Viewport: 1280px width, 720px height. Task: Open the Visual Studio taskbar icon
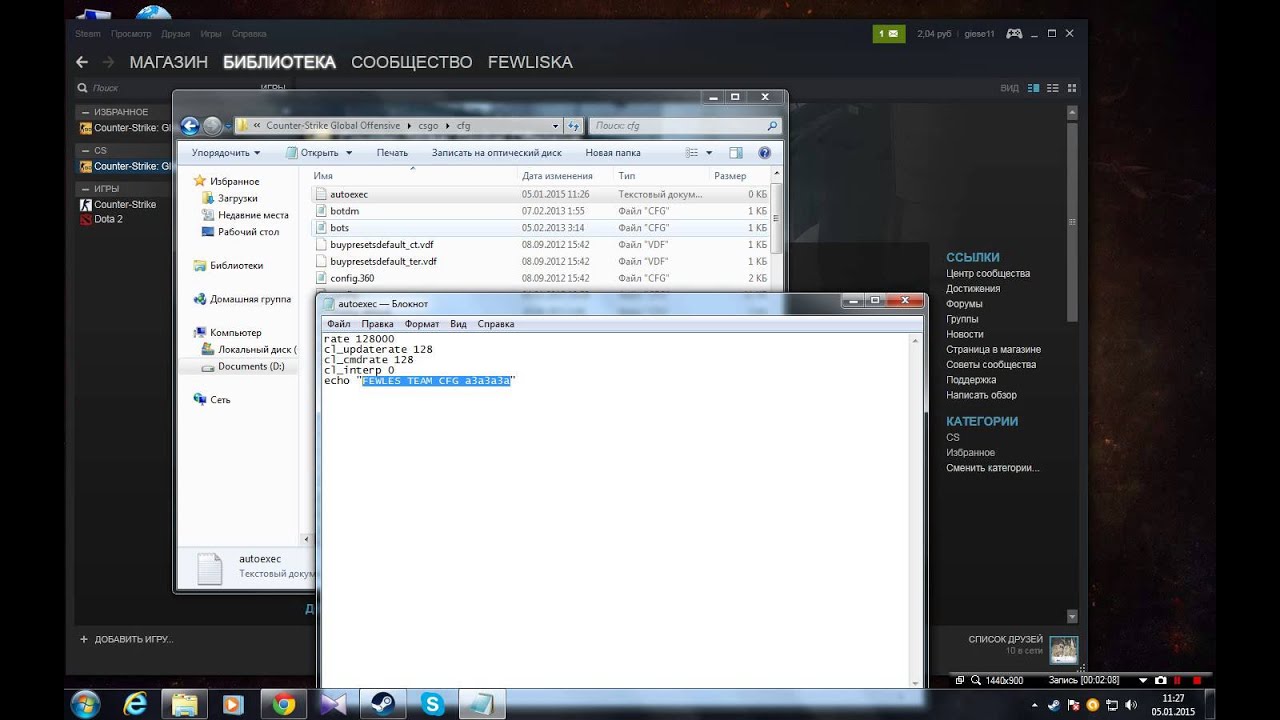pos(333,704)
